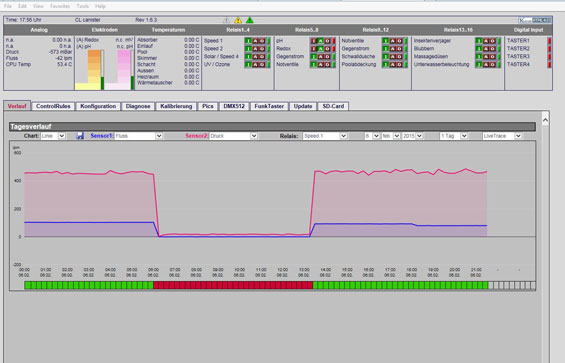Set Schwalldusche relay to O

point(399,57)
